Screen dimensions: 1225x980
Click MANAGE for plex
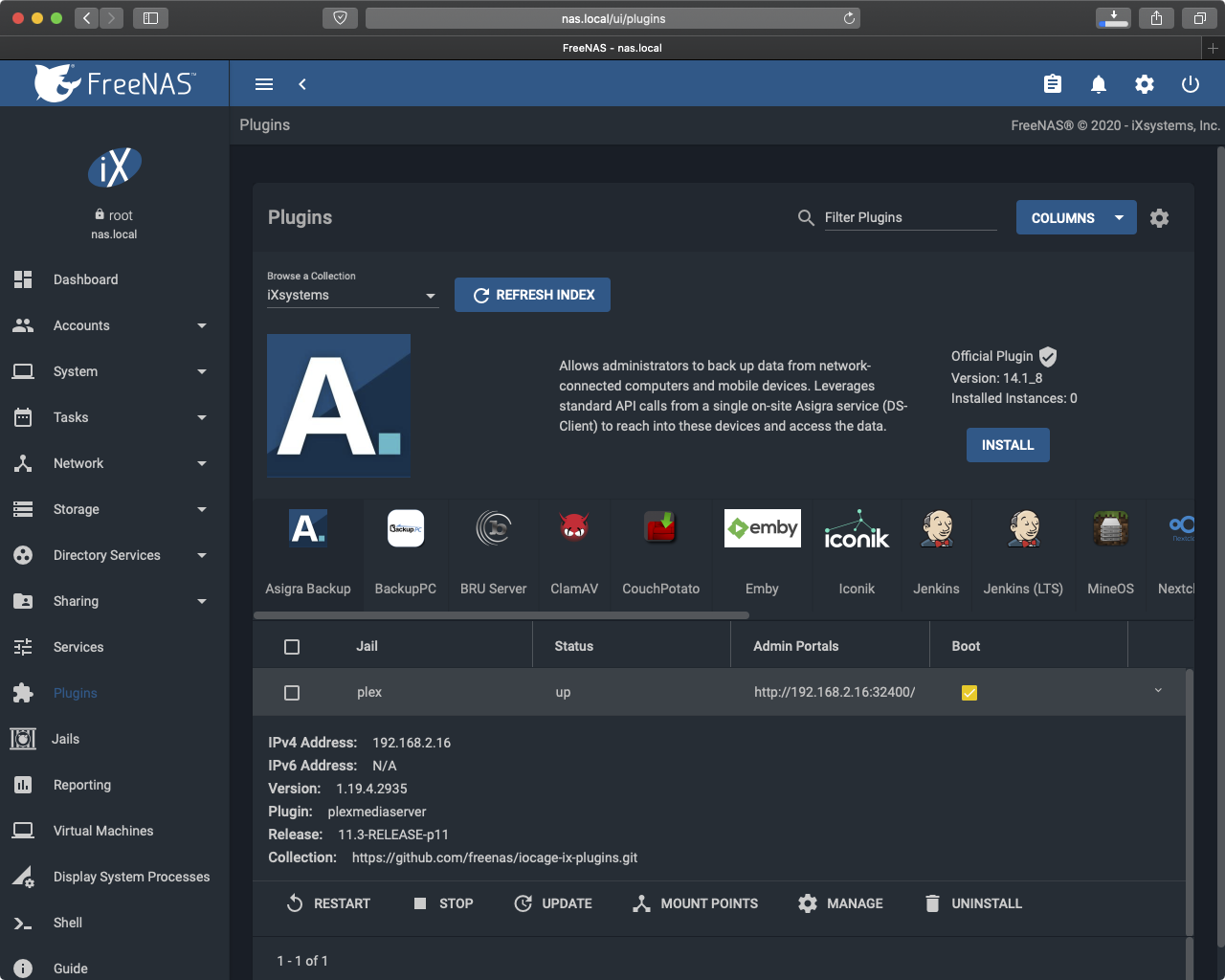tap(840, 903)
